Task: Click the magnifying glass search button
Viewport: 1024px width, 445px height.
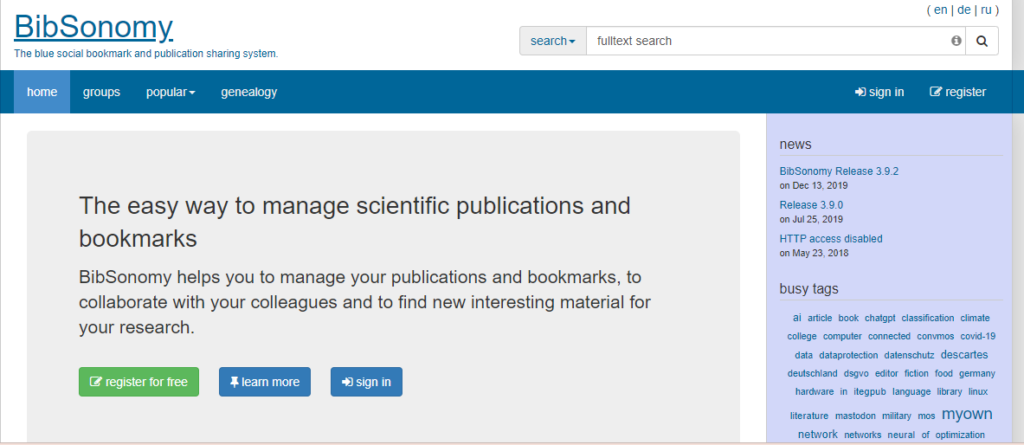Action: 982,41
